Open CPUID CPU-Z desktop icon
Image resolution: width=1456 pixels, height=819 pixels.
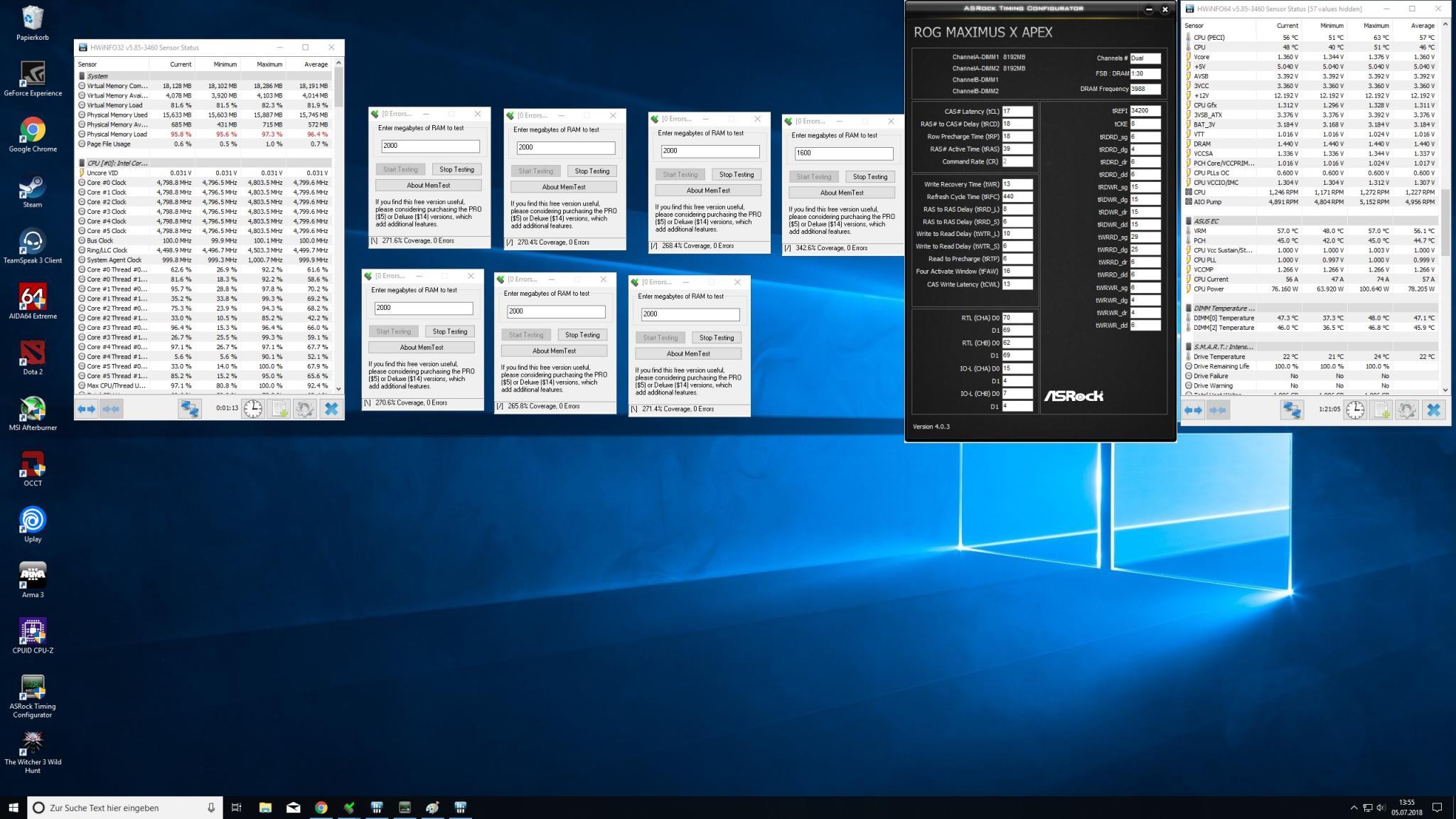tap(33, 636)
